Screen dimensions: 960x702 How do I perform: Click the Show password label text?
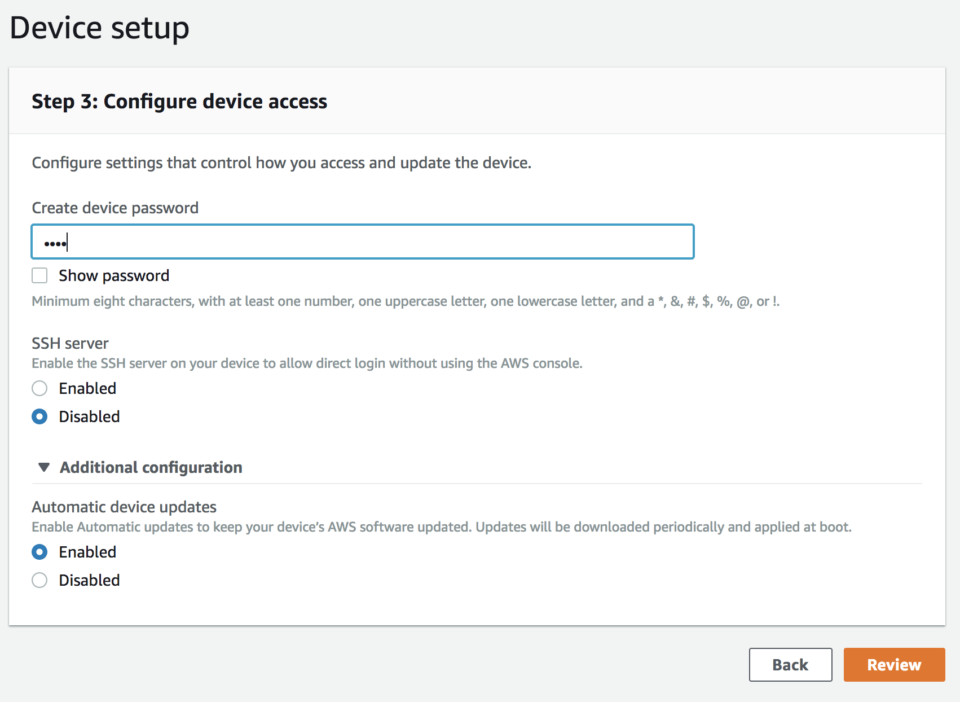(114, 275)
